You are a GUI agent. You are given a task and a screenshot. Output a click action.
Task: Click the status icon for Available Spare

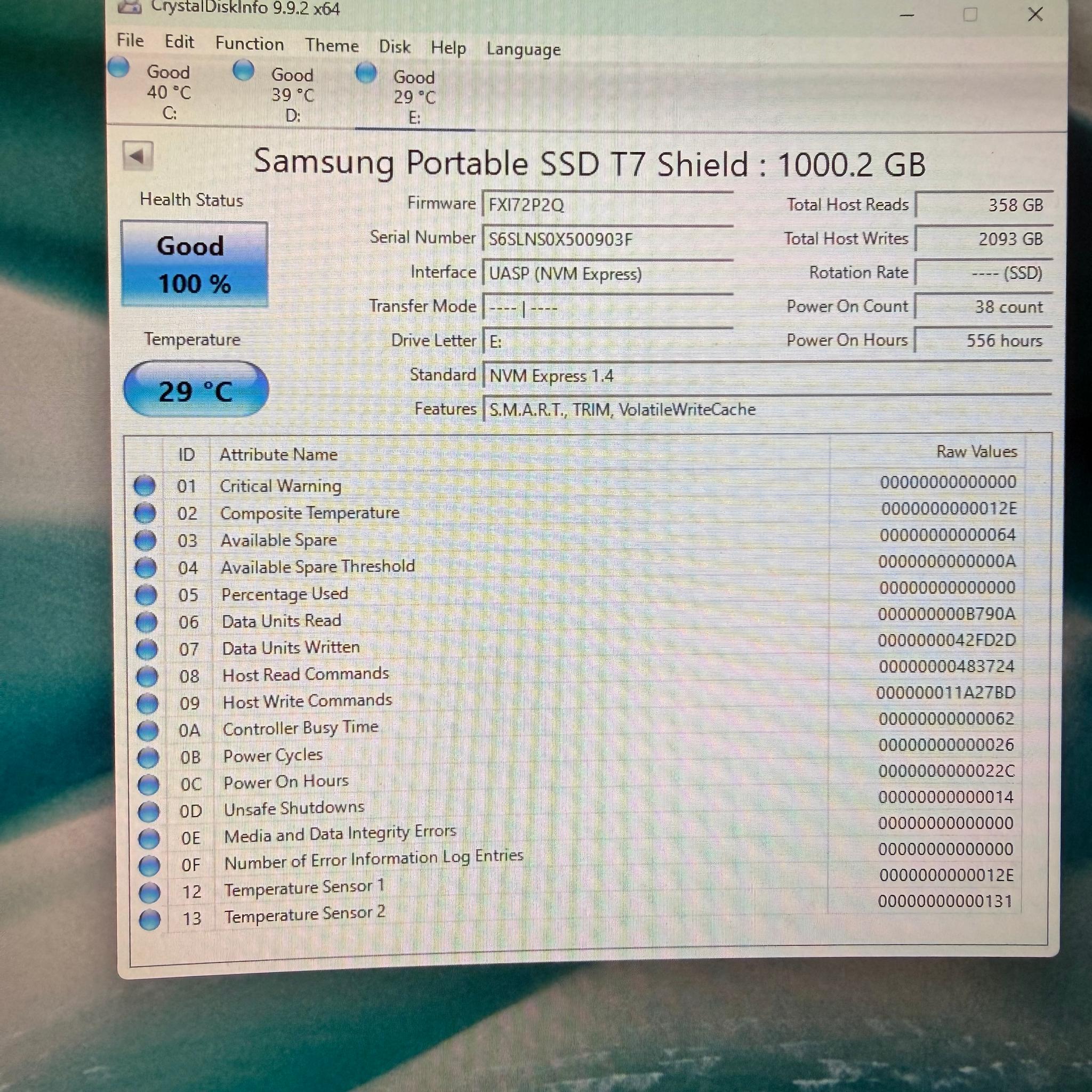coord(145,540)
